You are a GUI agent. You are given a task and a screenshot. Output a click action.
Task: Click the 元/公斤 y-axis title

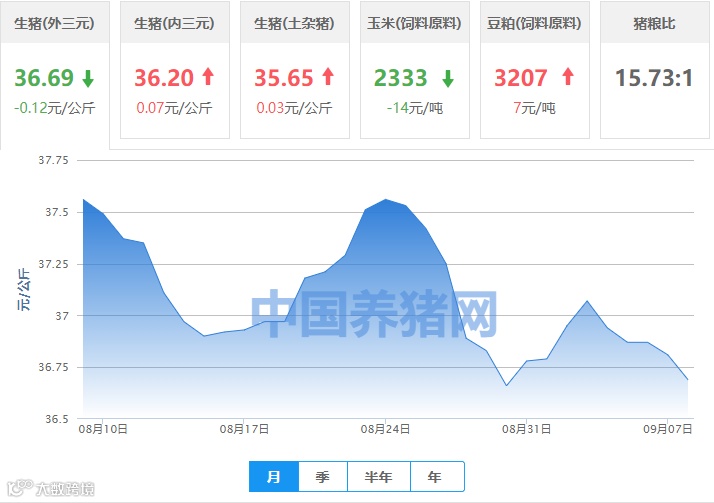24,290
